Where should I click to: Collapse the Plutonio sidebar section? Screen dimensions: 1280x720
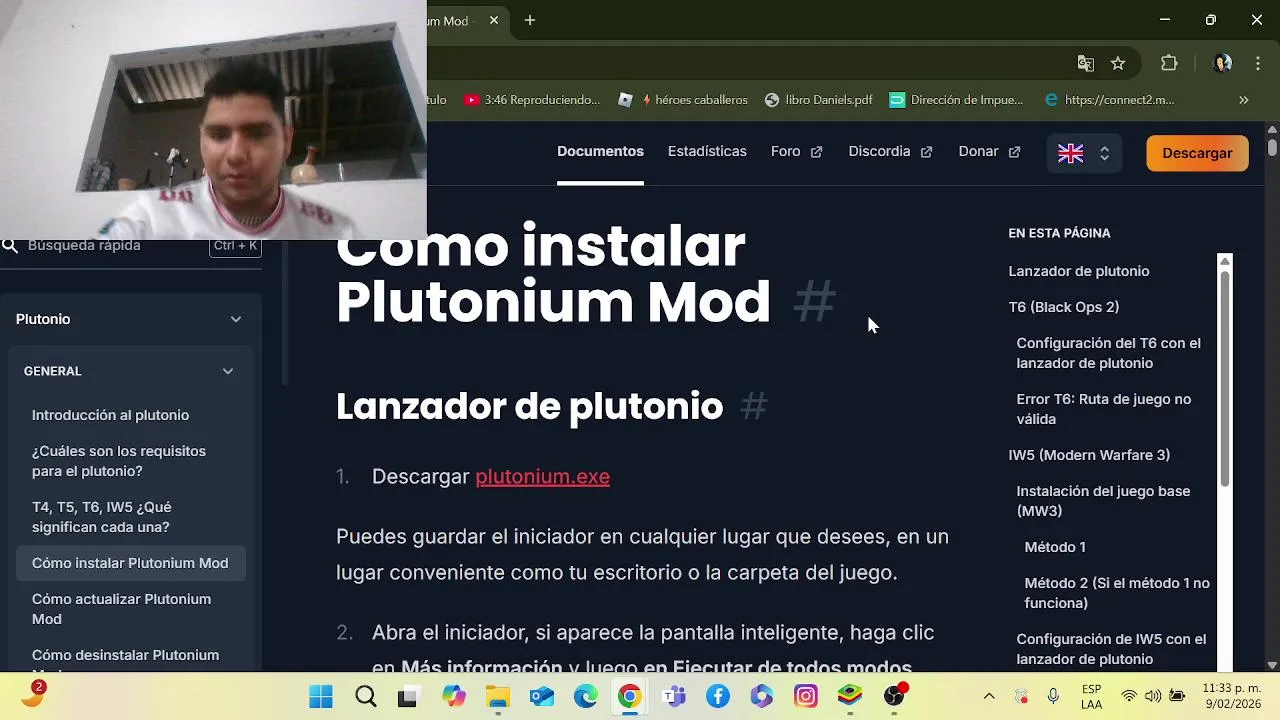pyautogui.click(x=235, y=319)
